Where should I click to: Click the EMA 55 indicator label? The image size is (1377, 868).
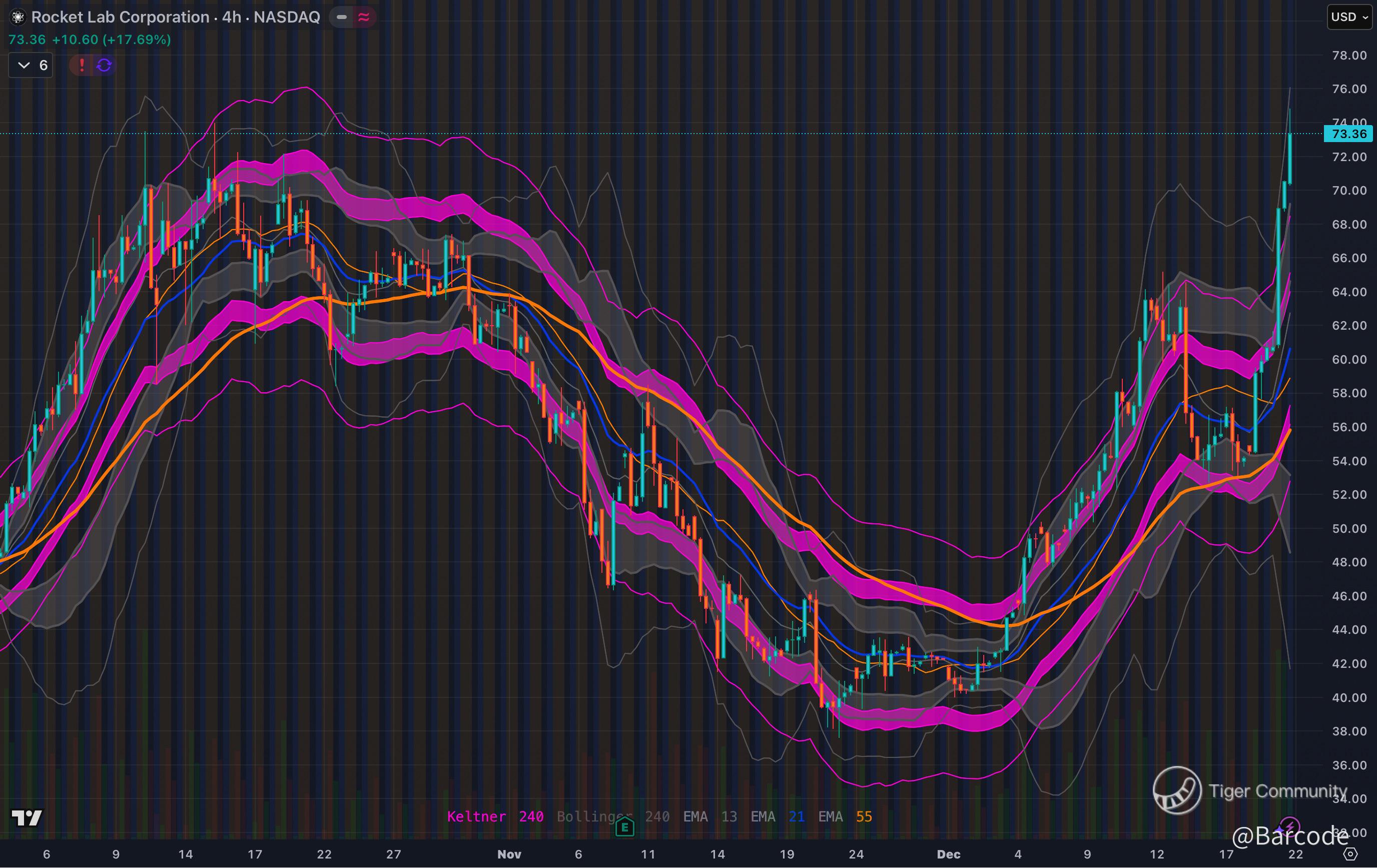point(845,816)
